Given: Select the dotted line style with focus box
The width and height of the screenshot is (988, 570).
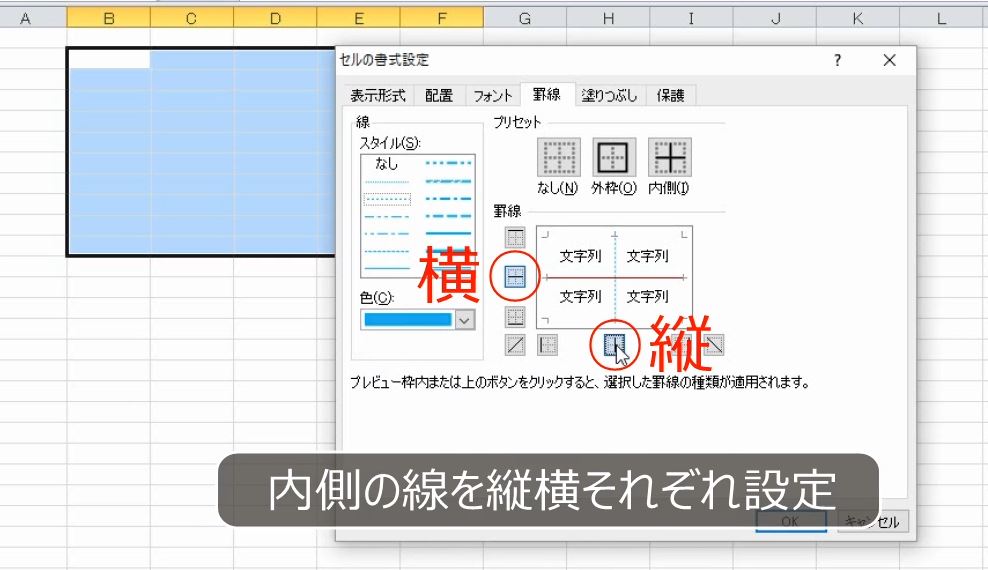Looking at the screenshot, I should tap(387, 200).
